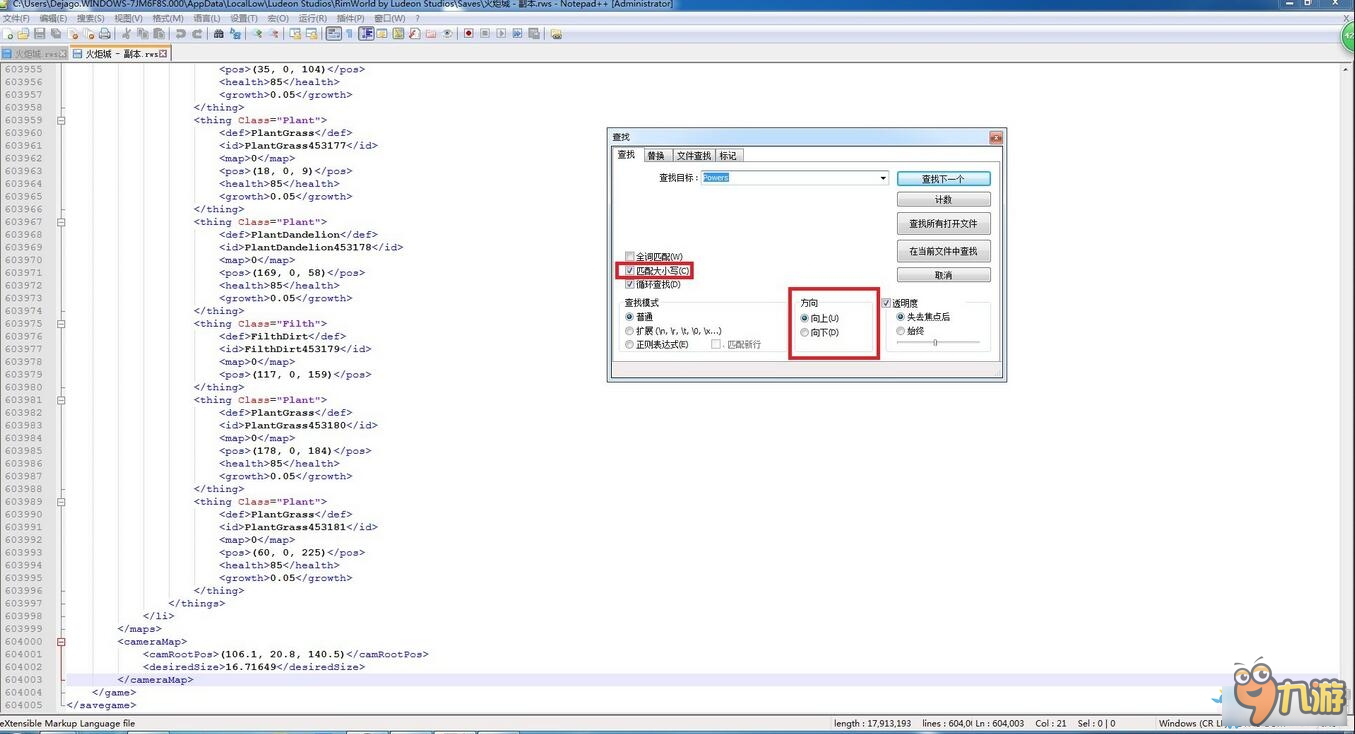Click the 取消 button
1355x734 pixels.
tap(943, 275)
